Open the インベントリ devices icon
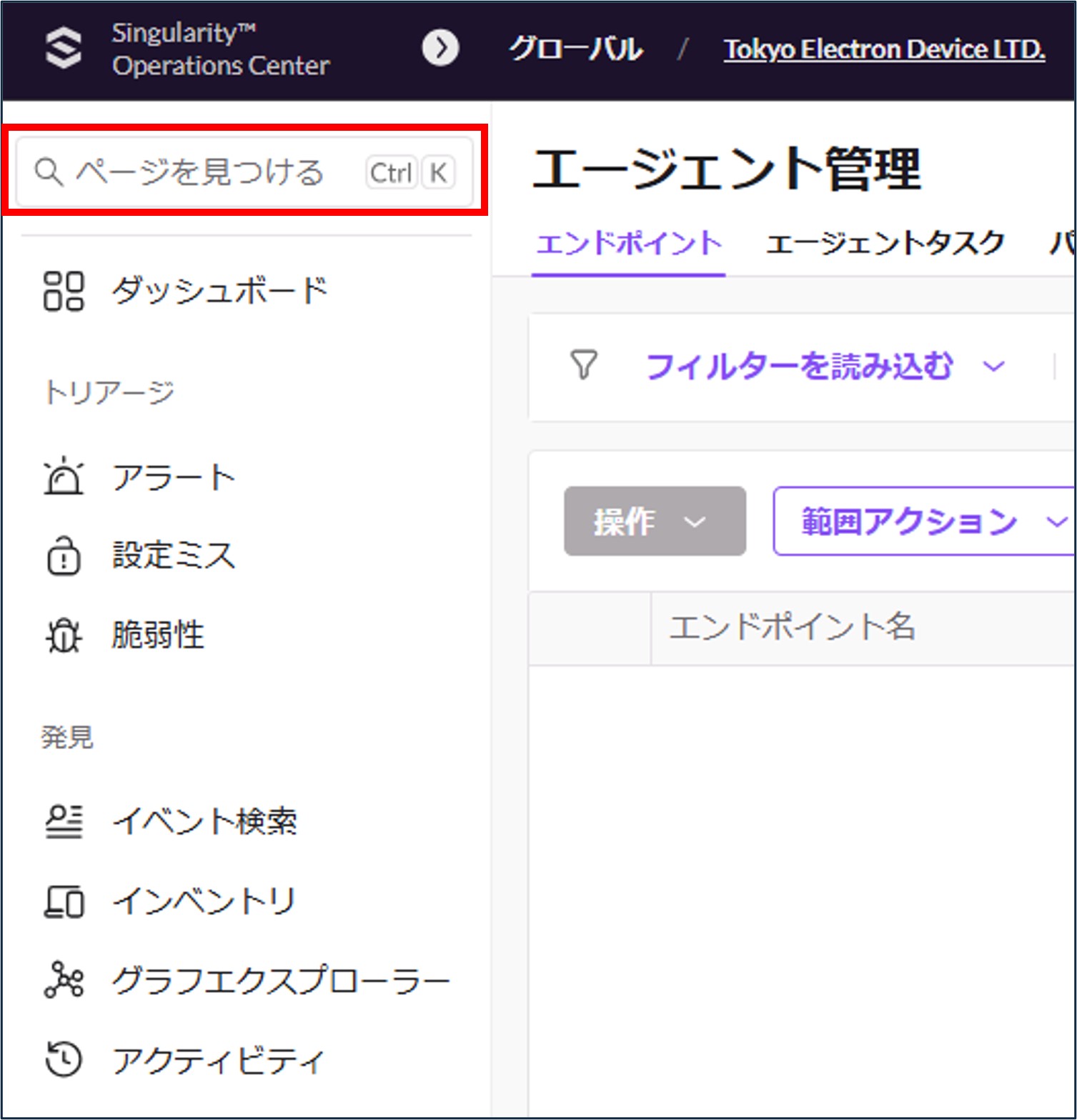This screenshot has width=1077, height=1120. pyautogui.click(x=64, y=901)
